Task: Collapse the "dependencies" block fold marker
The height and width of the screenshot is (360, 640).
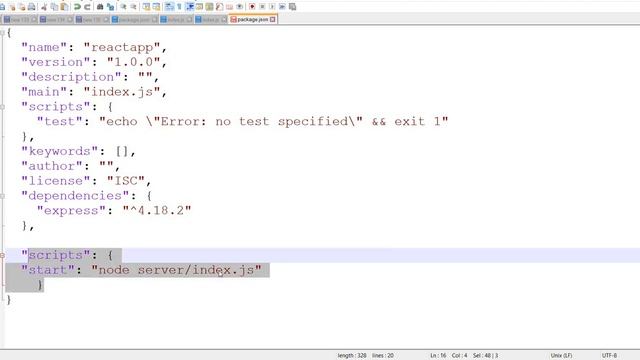Action: pos(2,196)
